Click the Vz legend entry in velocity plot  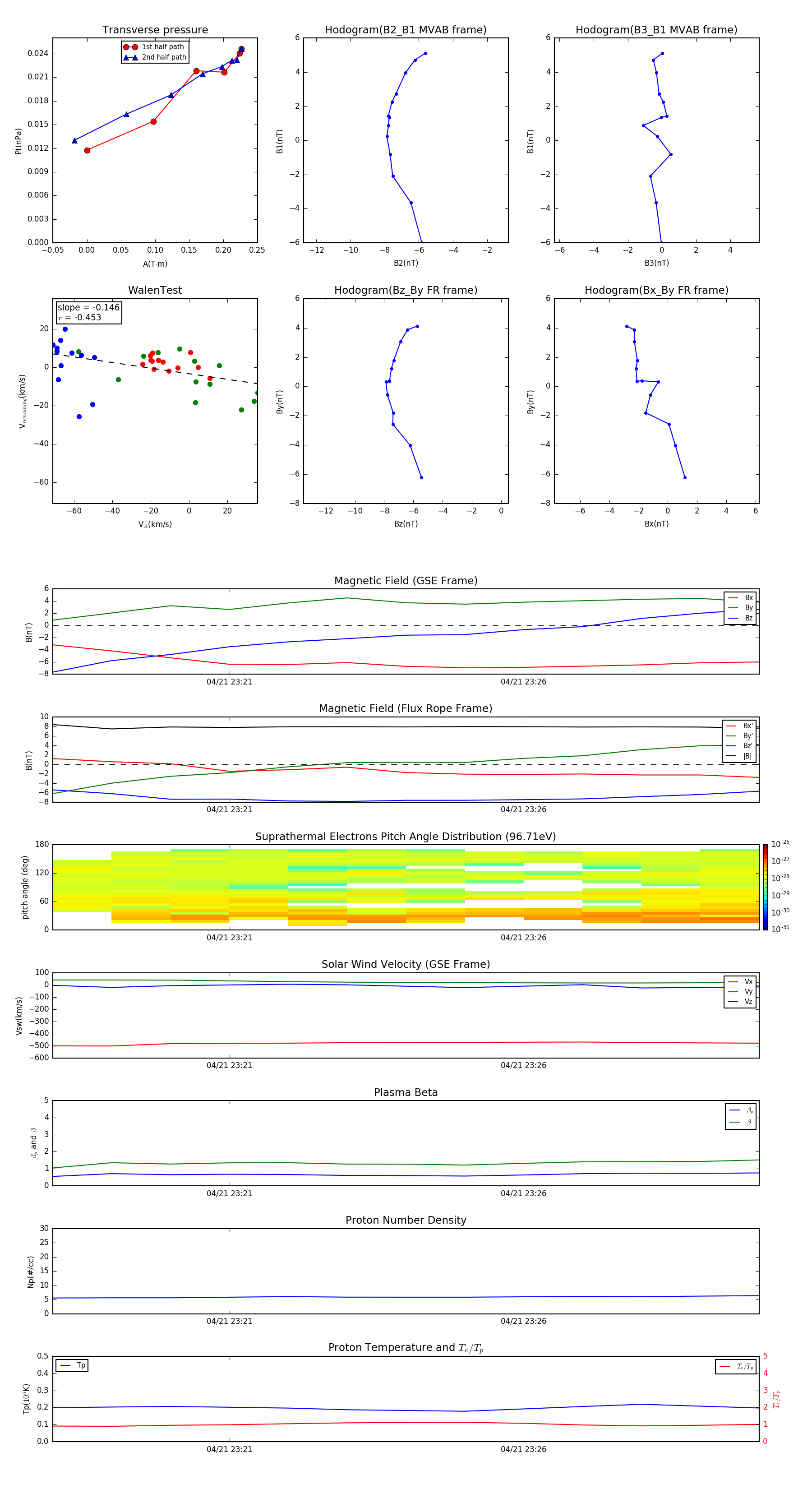[x=740, y=1002]
